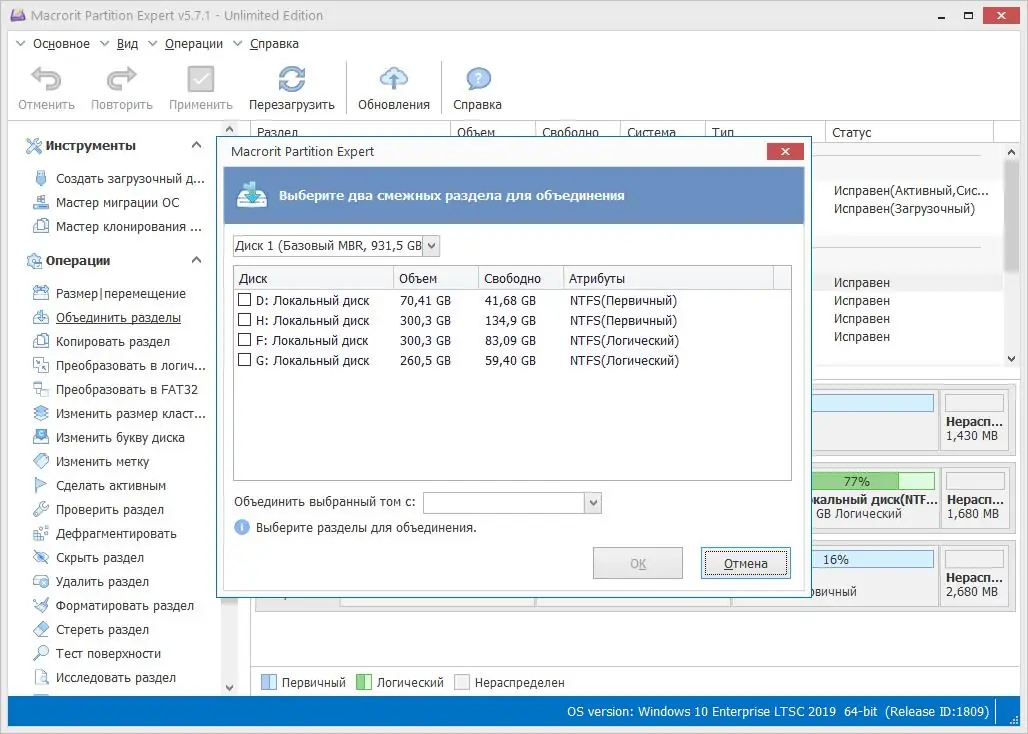
Task: Open the Диск 1 selection dropdown
Action: tap(430, 245)
